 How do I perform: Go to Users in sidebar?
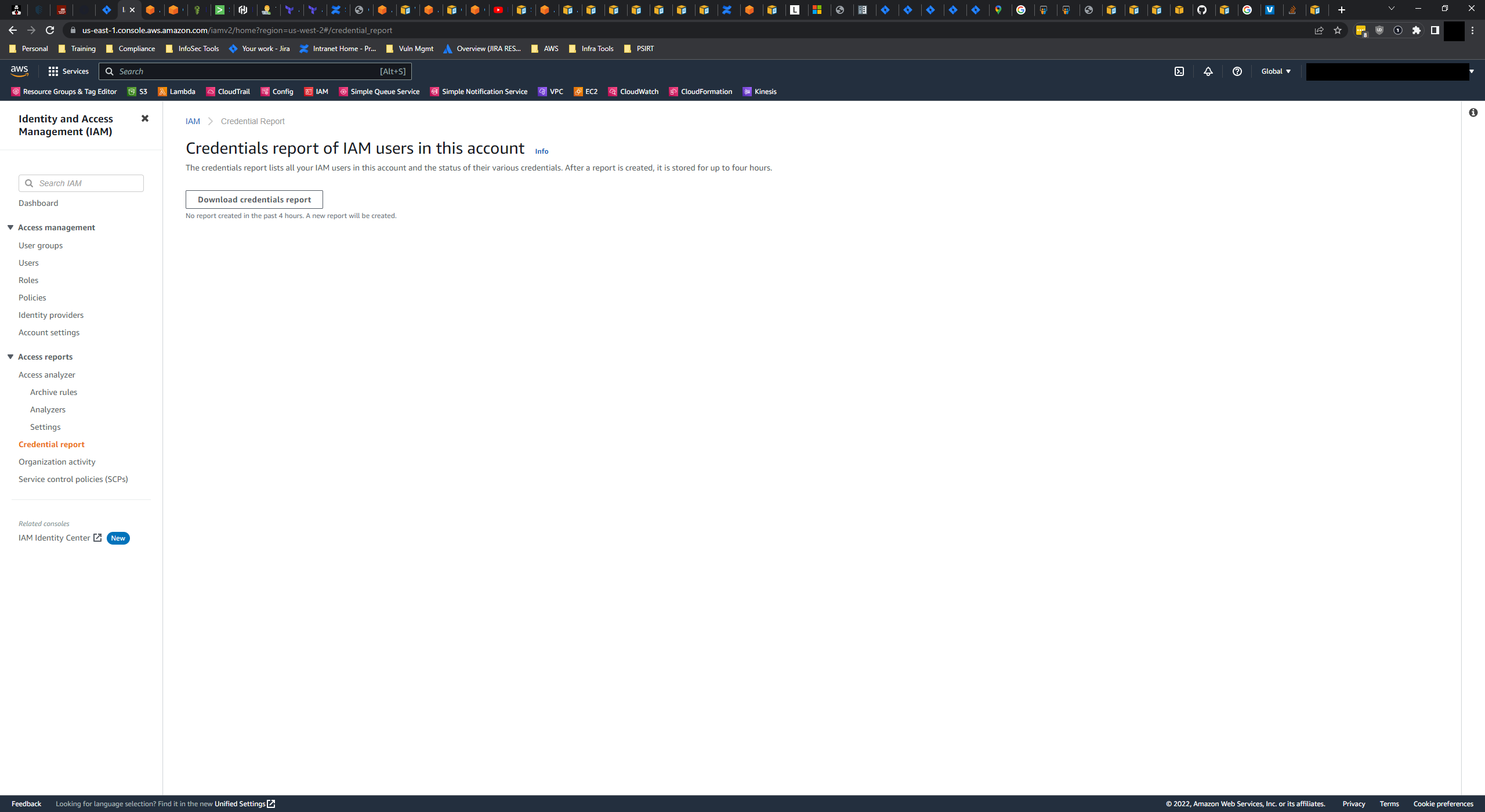click(x=28, y=263)
